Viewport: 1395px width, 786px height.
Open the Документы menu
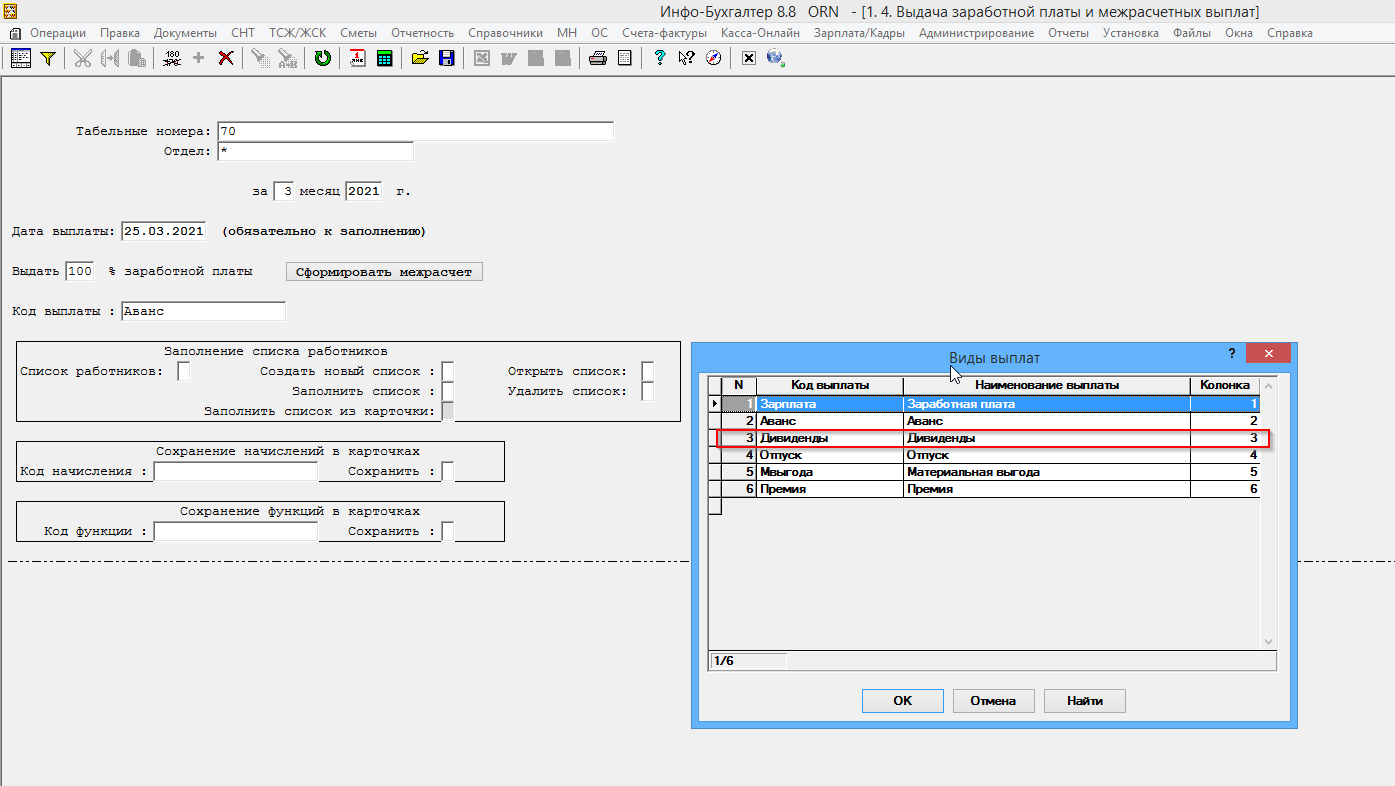tap(185, 33)
